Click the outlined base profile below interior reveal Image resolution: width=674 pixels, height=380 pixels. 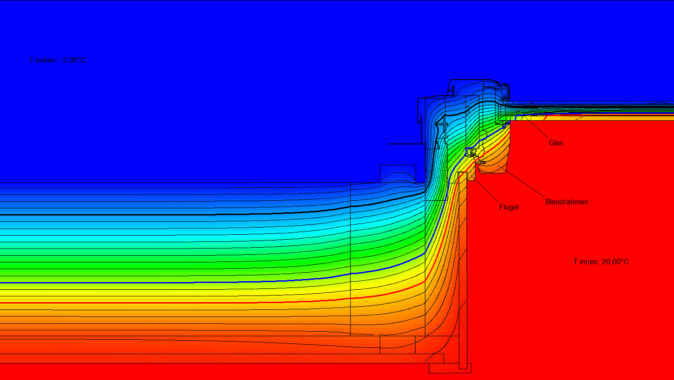(450, 368)
